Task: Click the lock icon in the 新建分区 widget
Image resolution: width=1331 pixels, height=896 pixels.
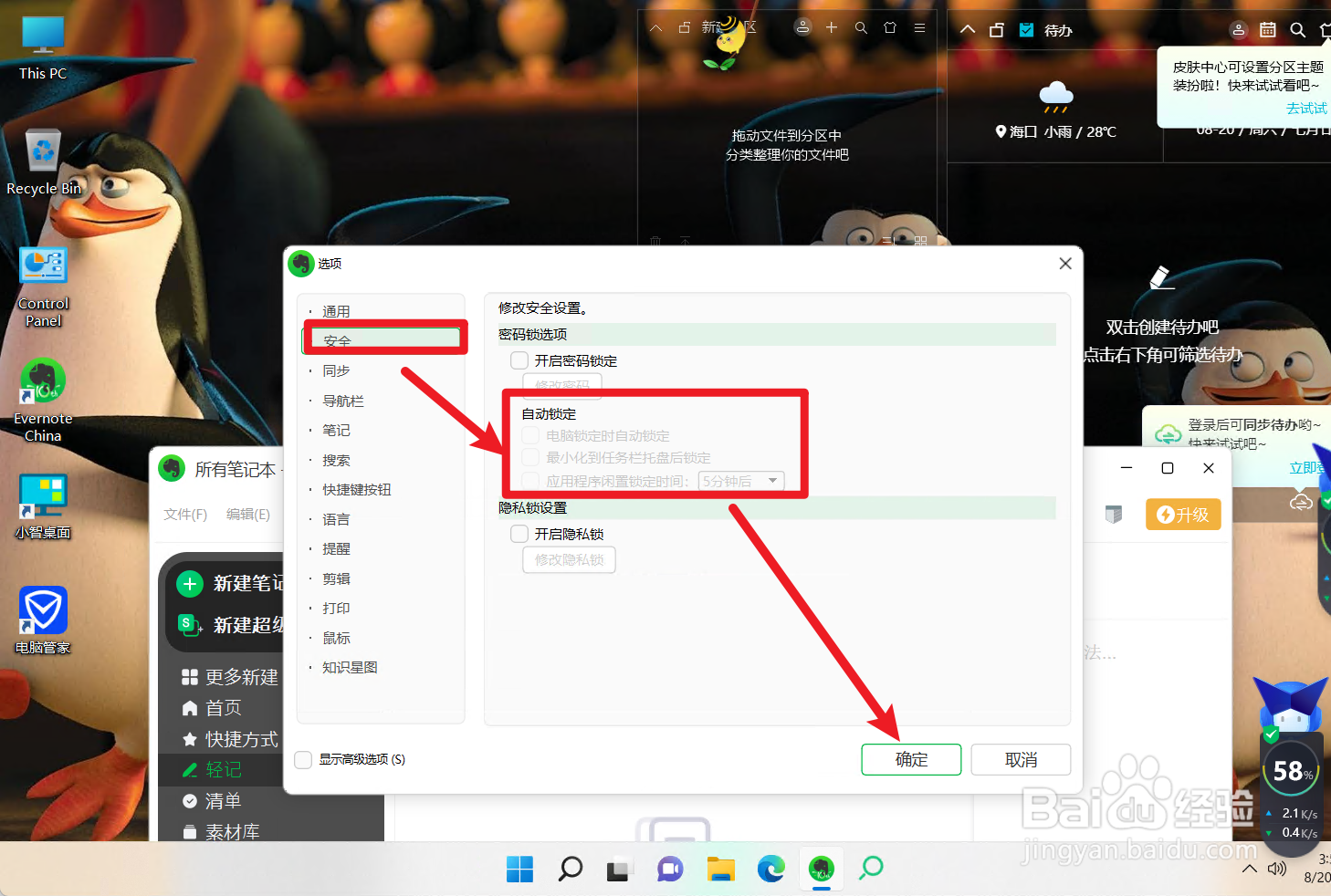Action: [x=685, y=27]
